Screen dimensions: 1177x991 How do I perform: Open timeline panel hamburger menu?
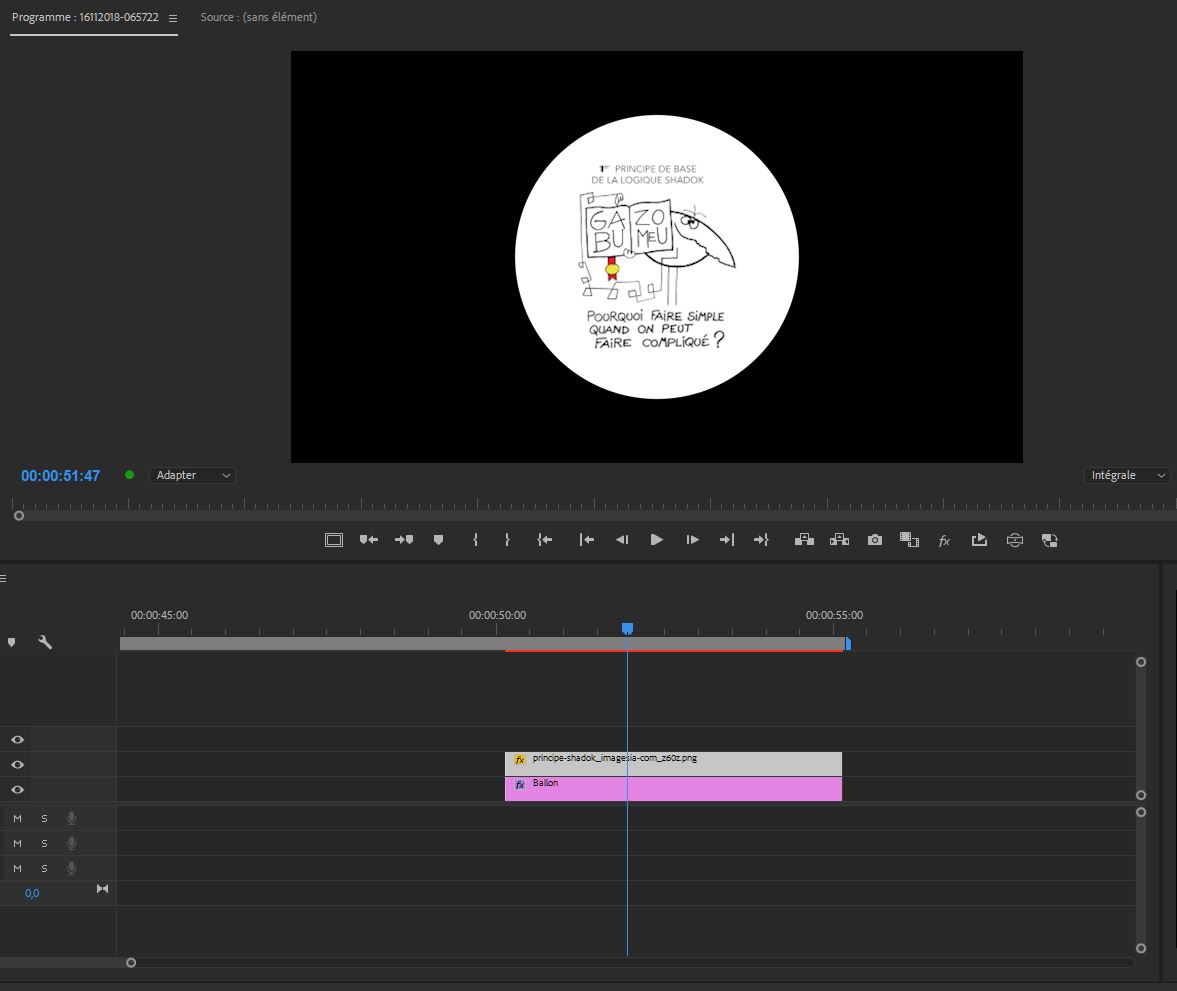click(x=3, y=578)
